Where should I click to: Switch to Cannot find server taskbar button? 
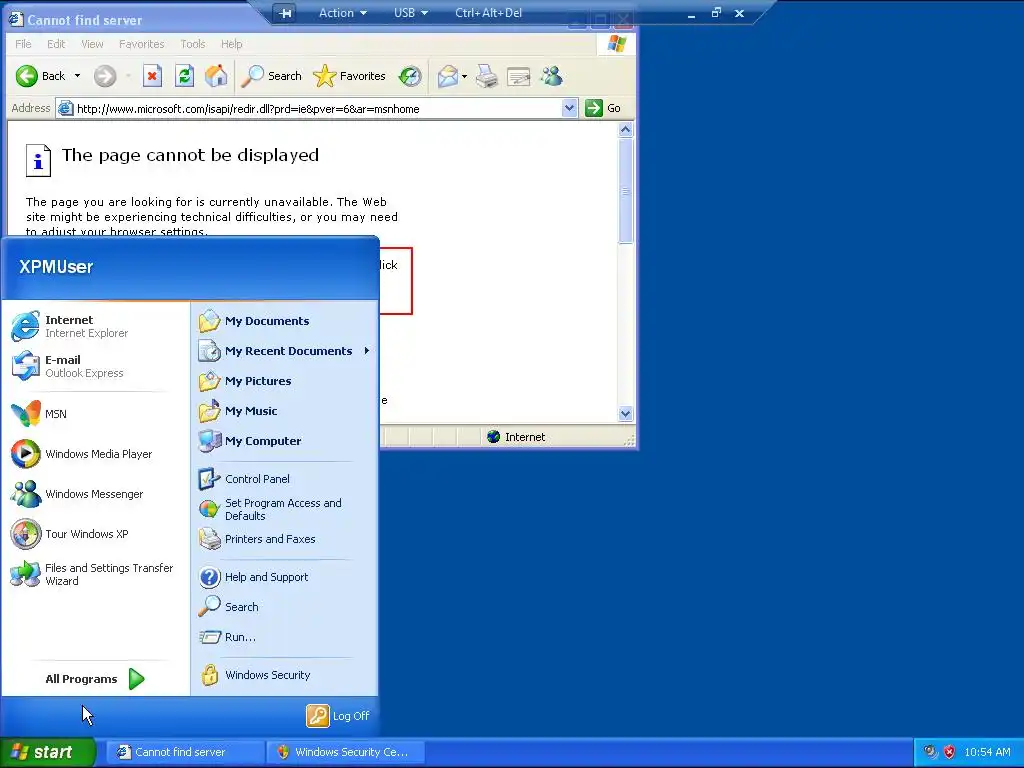185,752
